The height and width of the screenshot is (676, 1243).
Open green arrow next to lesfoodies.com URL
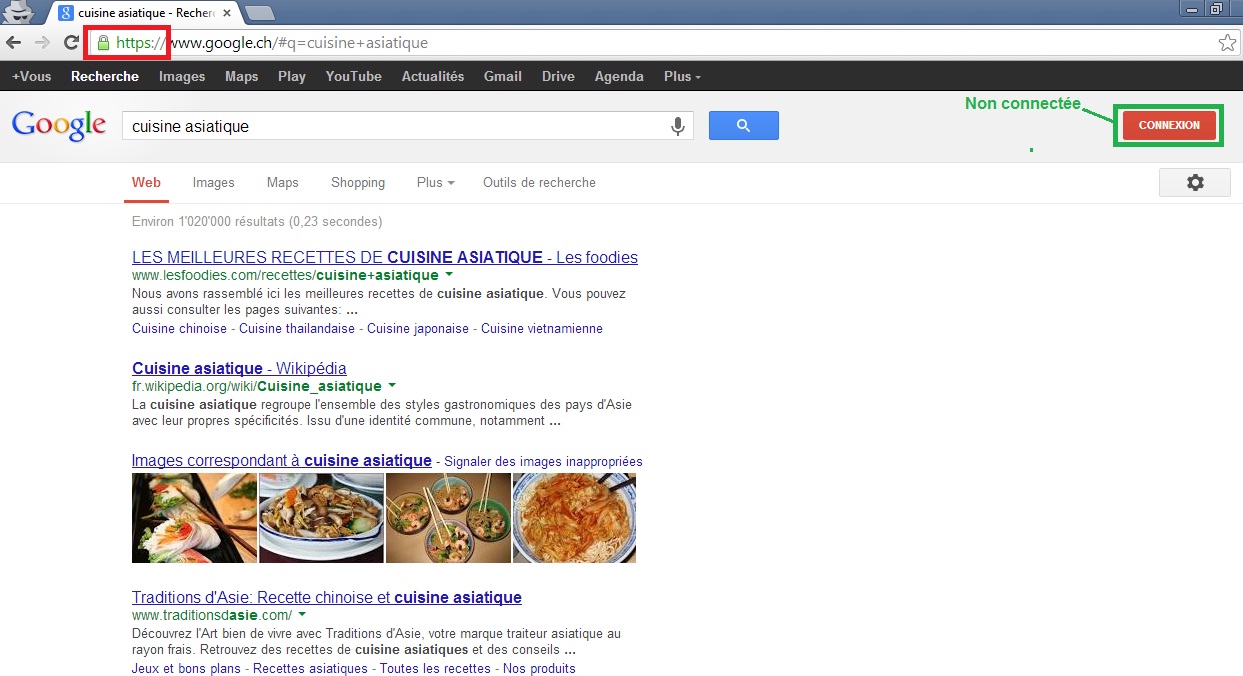449,274
